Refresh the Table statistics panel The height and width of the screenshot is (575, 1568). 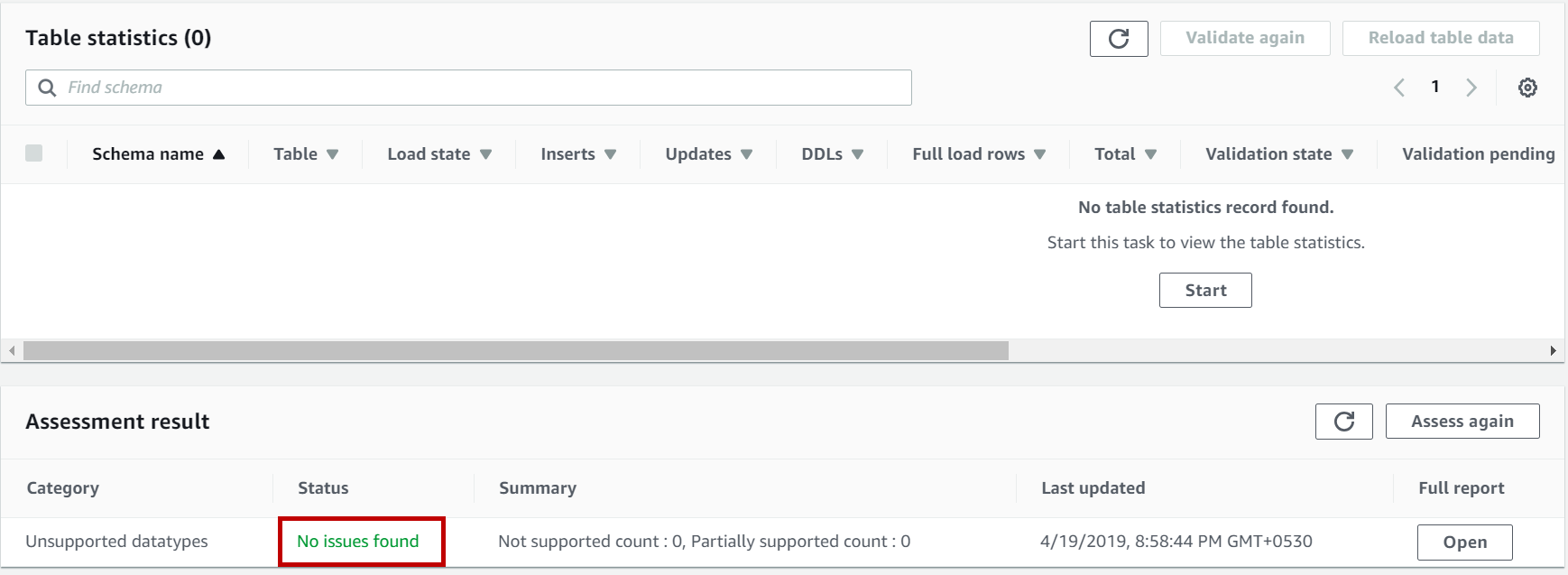(1119, 39)
